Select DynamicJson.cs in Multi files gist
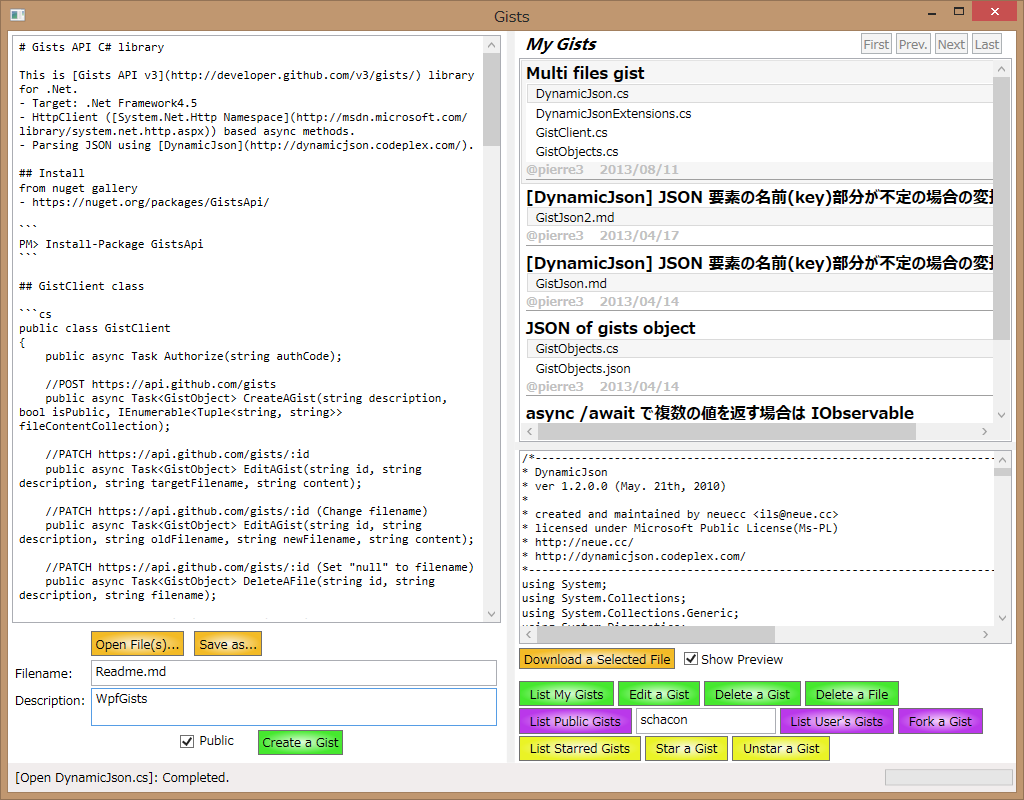The height and width of the screenshot is (800, 1024). [x=760, y=93]
